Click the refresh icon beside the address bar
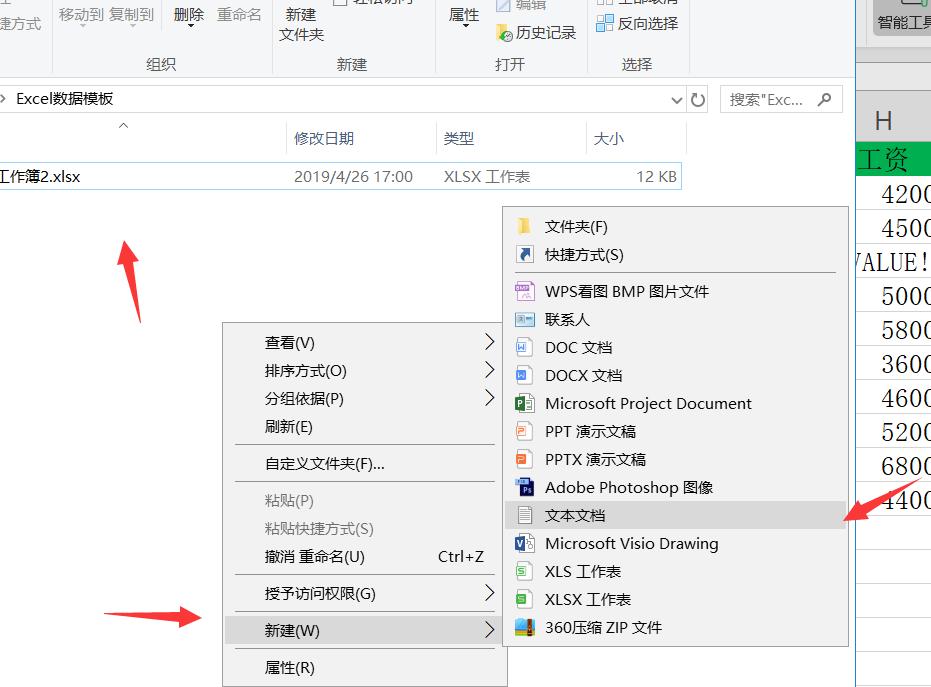Screen dimensions: 931x687 [697, 98]
